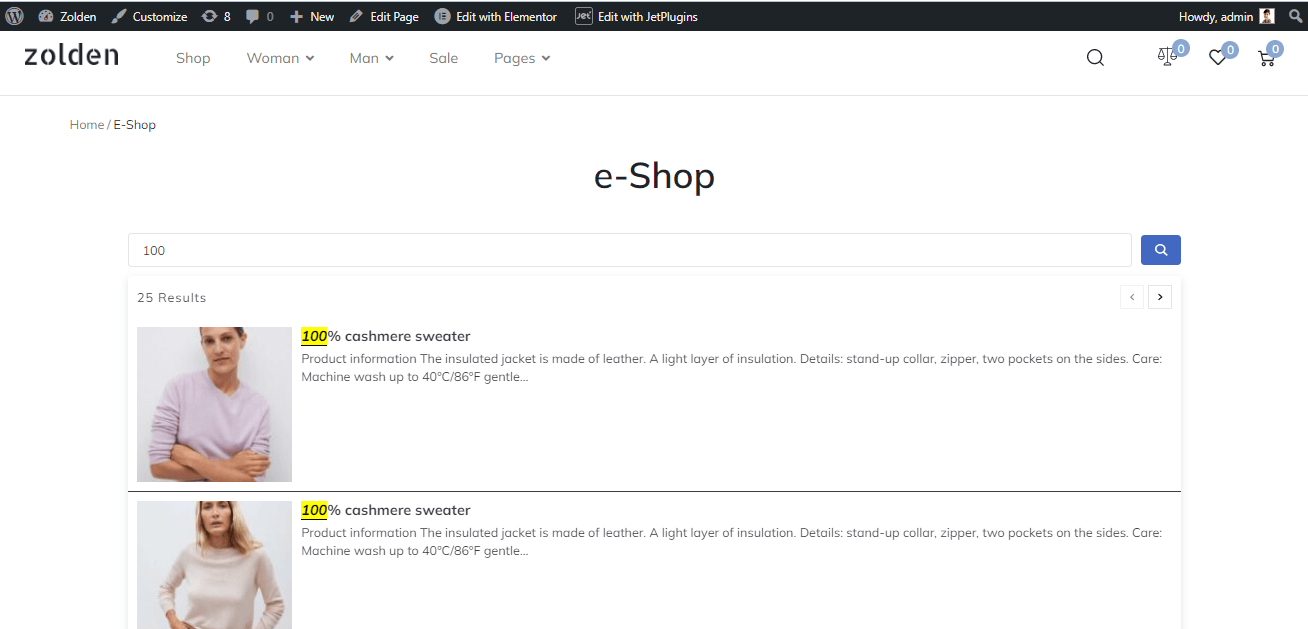Expand the Woman dropdown menu
This screenshot has width=1308, height=629.
[x=280, y=58]
